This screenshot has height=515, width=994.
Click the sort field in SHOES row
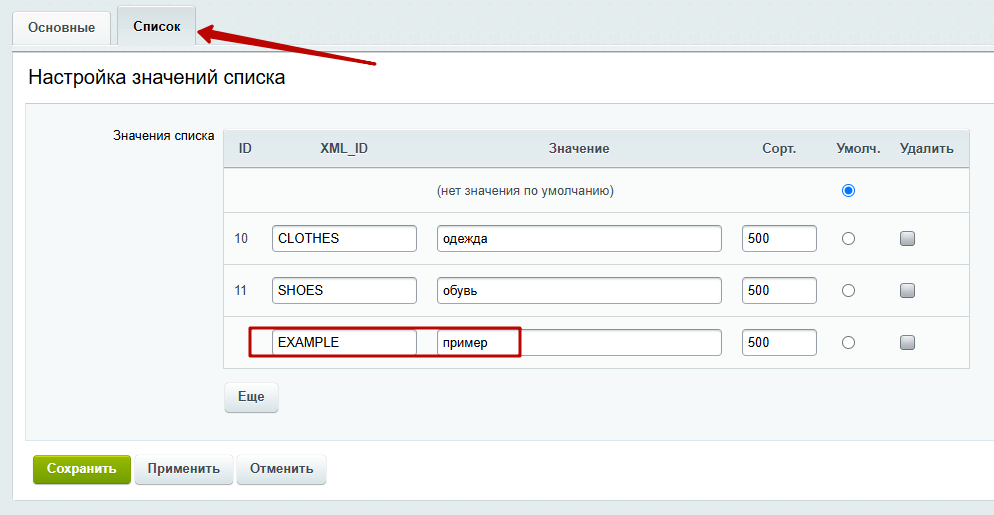tap(779, 290)
